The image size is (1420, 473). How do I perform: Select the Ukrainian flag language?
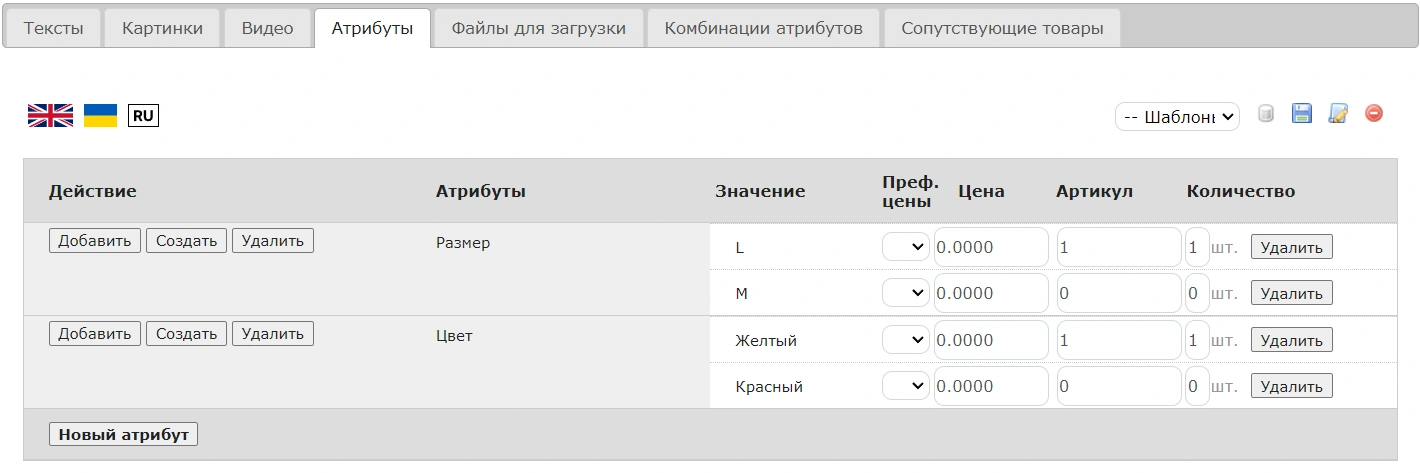[x=100, y=116]
